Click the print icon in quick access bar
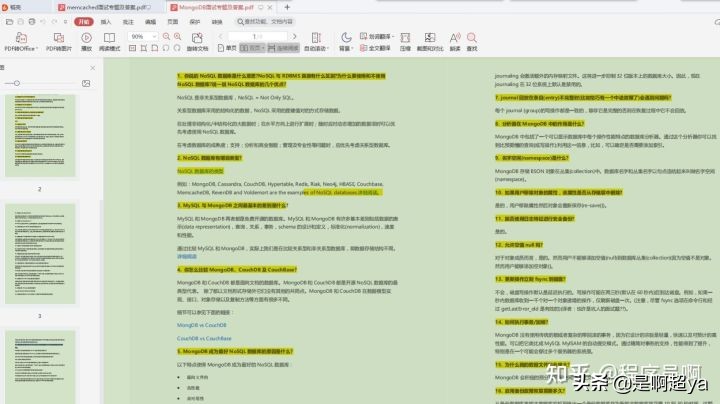The width and height of the screenshot is (720, 404). (32, 22)
